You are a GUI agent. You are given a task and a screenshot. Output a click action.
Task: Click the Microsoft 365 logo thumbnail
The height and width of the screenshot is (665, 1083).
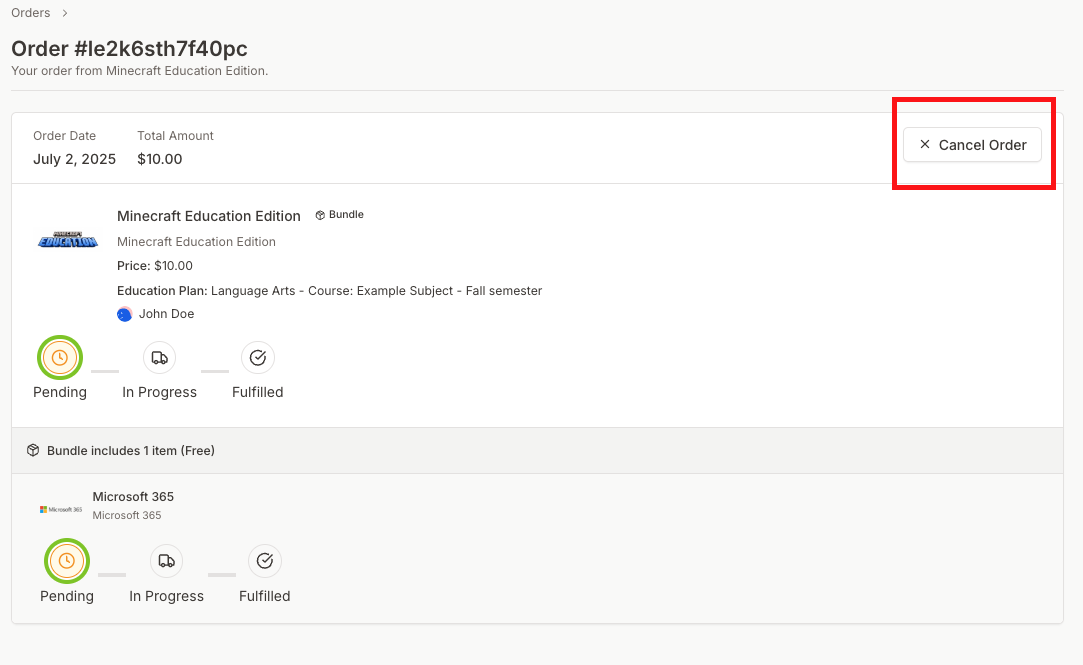coord(61,509)
